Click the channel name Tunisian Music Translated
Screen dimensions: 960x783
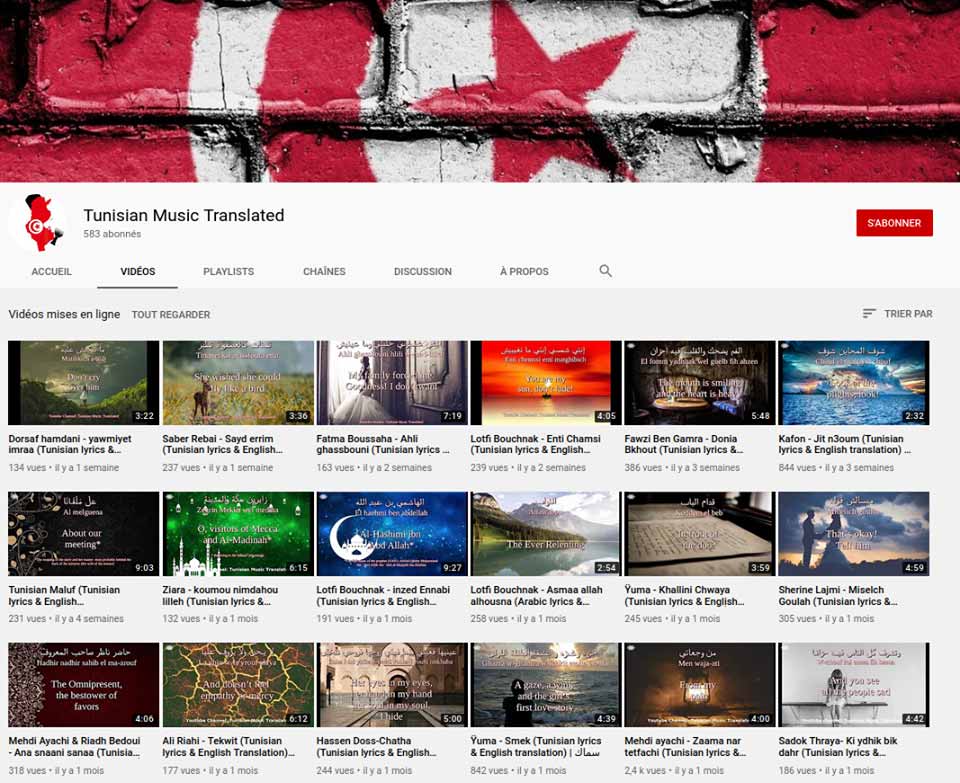tap(184, 215)
